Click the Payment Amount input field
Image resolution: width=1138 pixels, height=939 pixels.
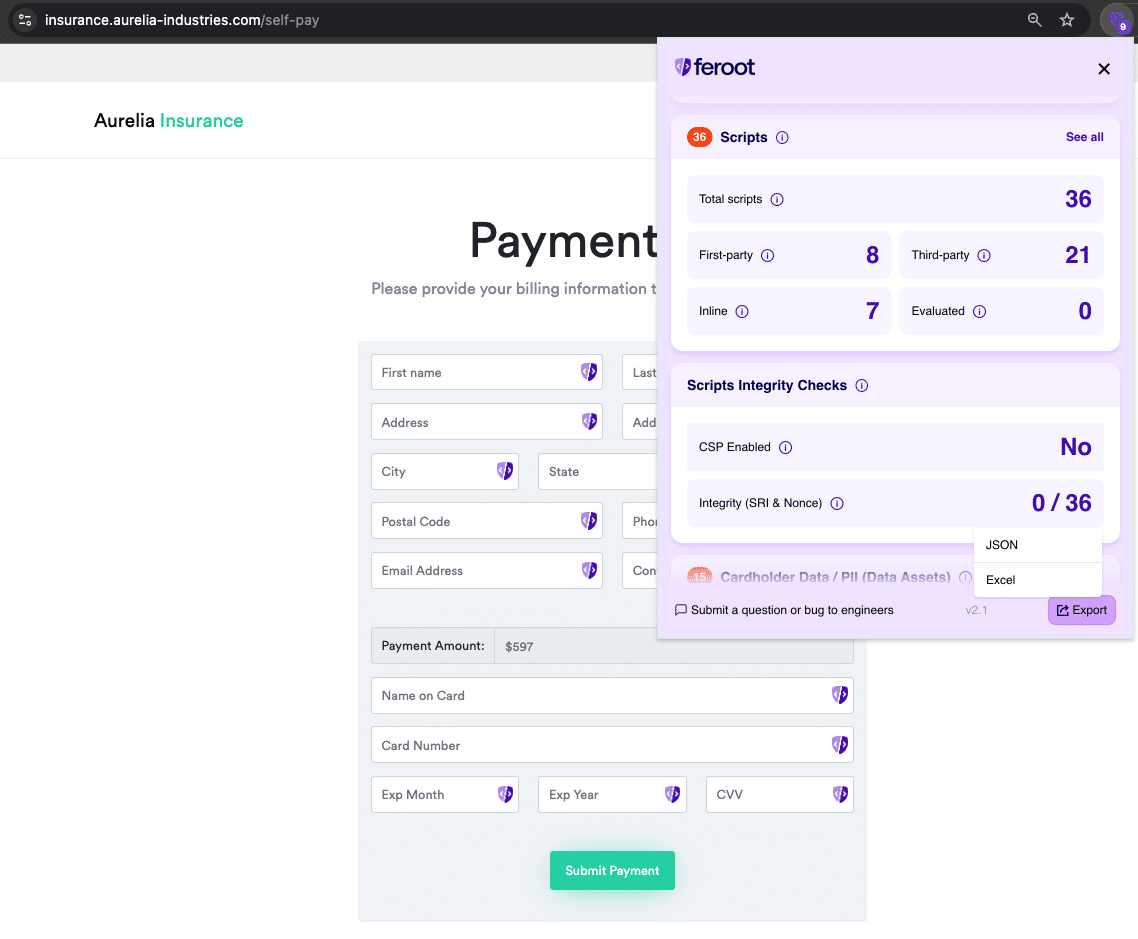674,646
